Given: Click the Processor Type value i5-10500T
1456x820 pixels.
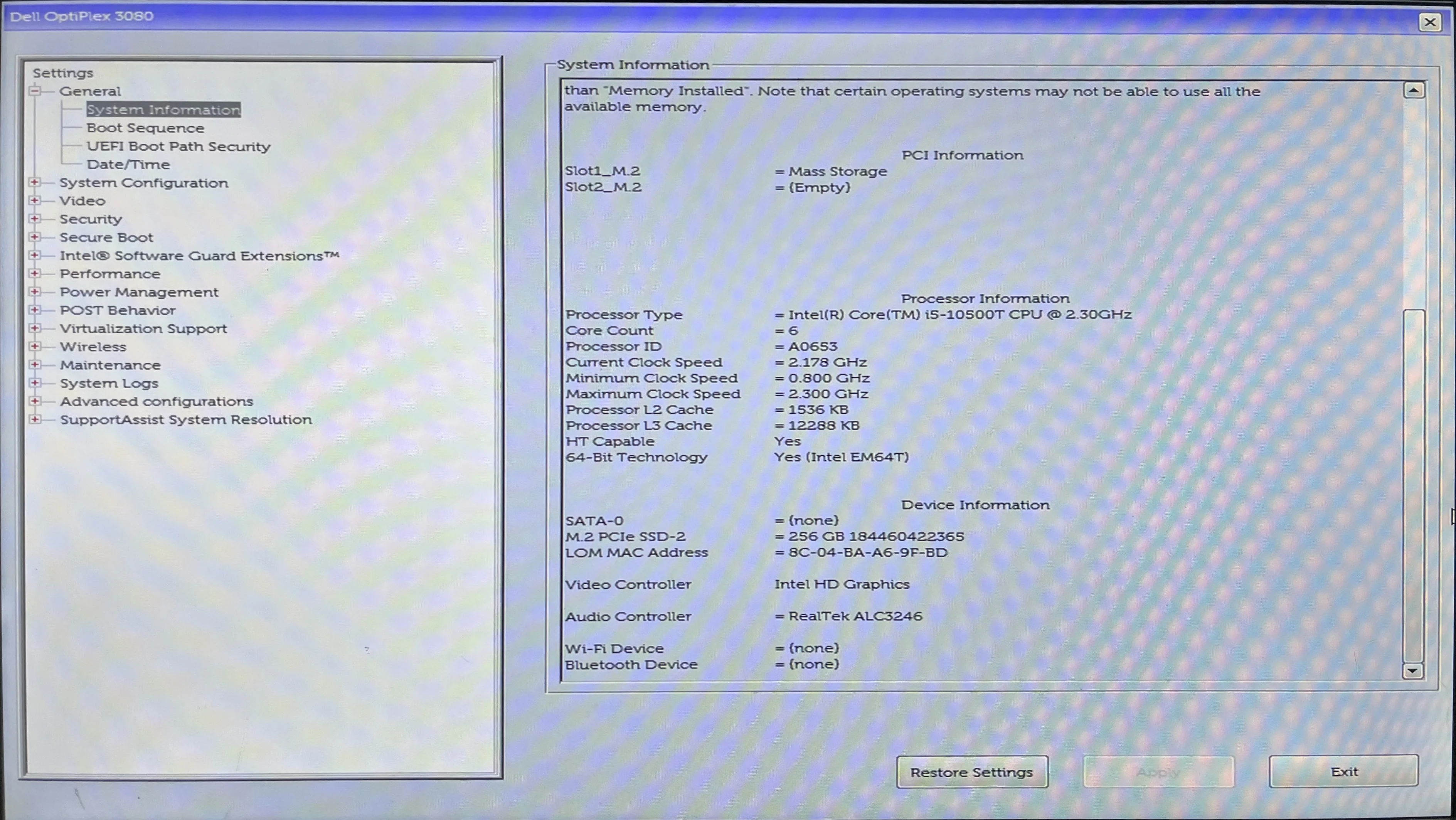Looking at the screenshot, I should 960,314.
